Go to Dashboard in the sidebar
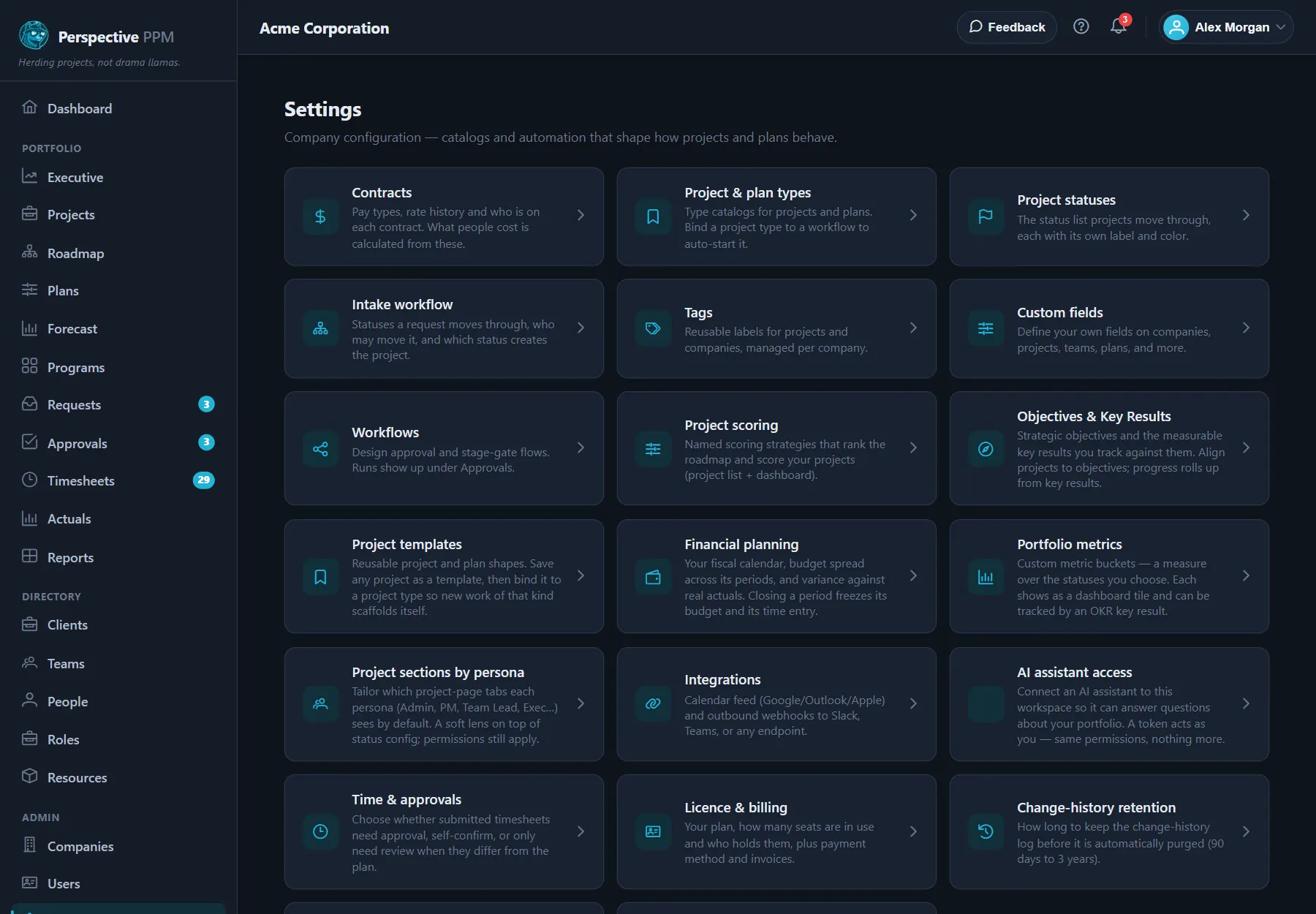 [x=118, y=108]
